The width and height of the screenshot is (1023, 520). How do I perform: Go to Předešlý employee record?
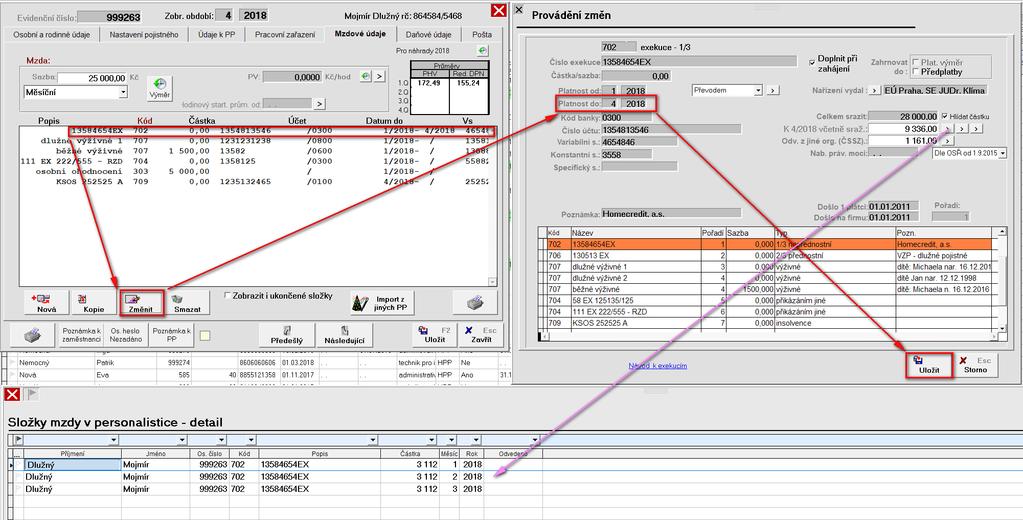click(x=287, y=335)
